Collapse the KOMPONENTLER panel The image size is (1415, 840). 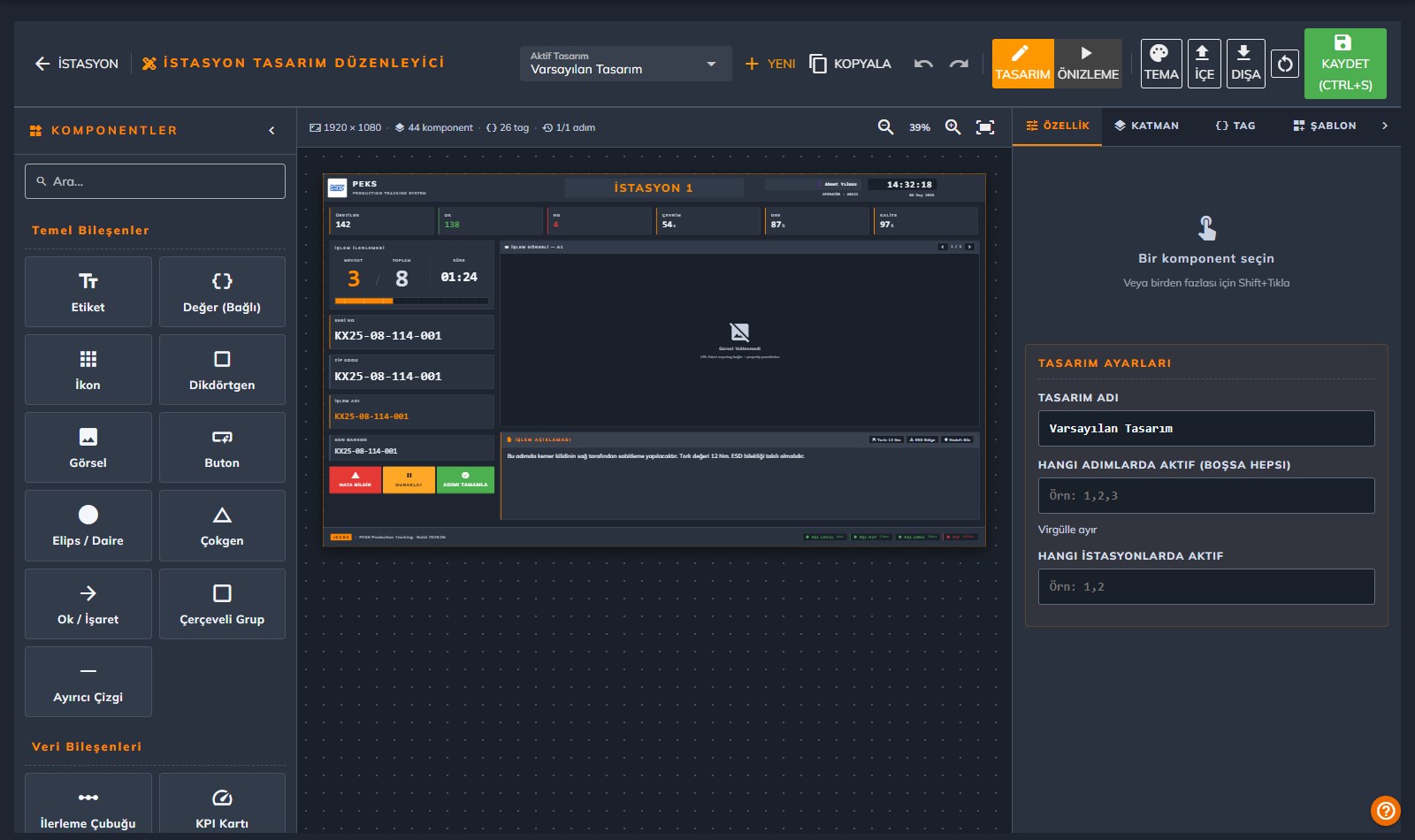click(x=272, y=130)
